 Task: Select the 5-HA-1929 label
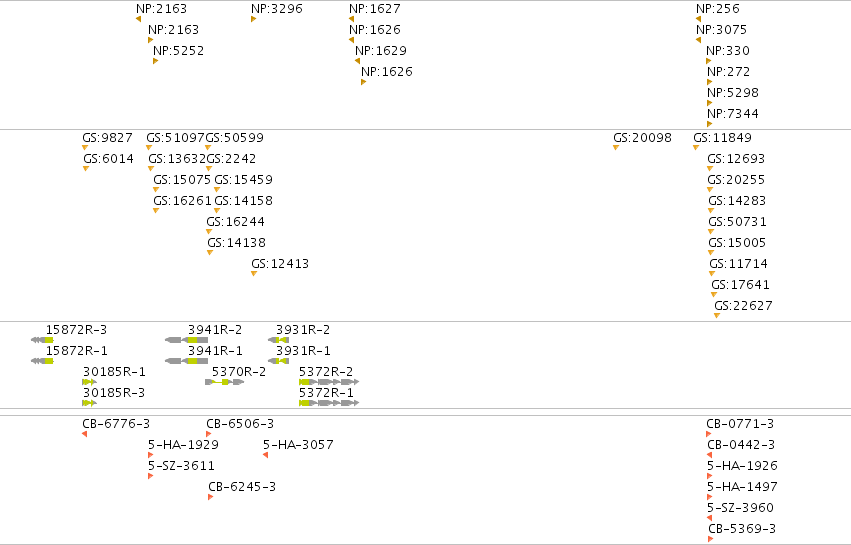[183, 445]
